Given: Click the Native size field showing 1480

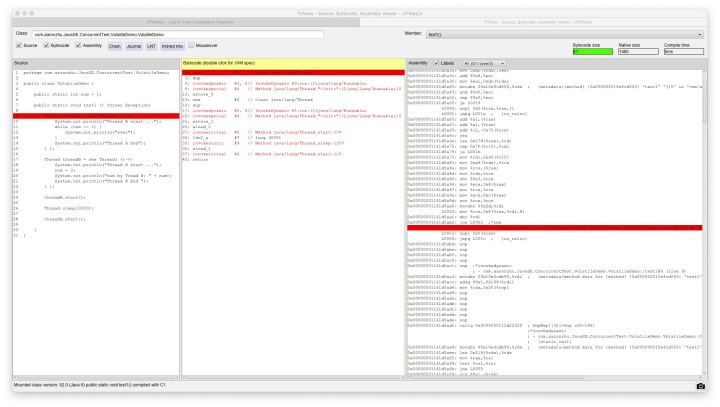Looking at the screenshot, I should tap(638, 52).
